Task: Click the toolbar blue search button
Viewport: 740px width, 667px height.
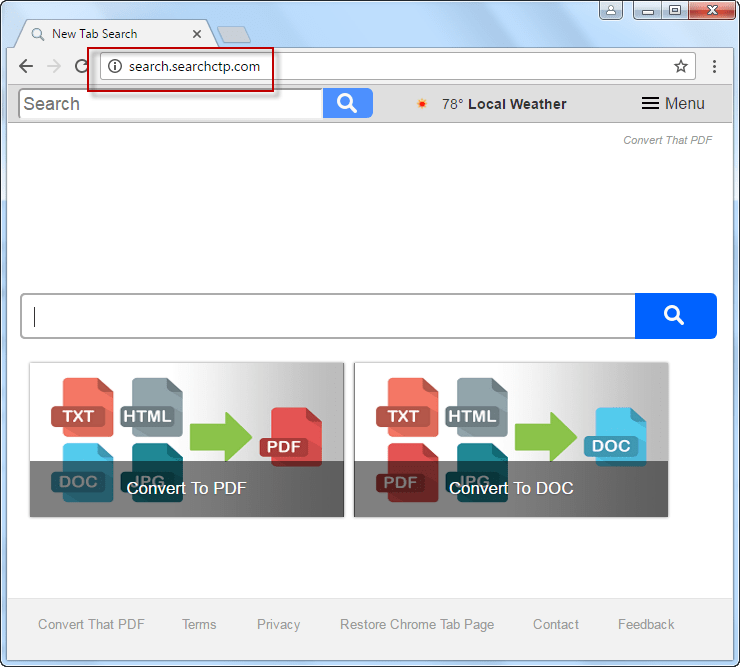Action: pos(348,103)
